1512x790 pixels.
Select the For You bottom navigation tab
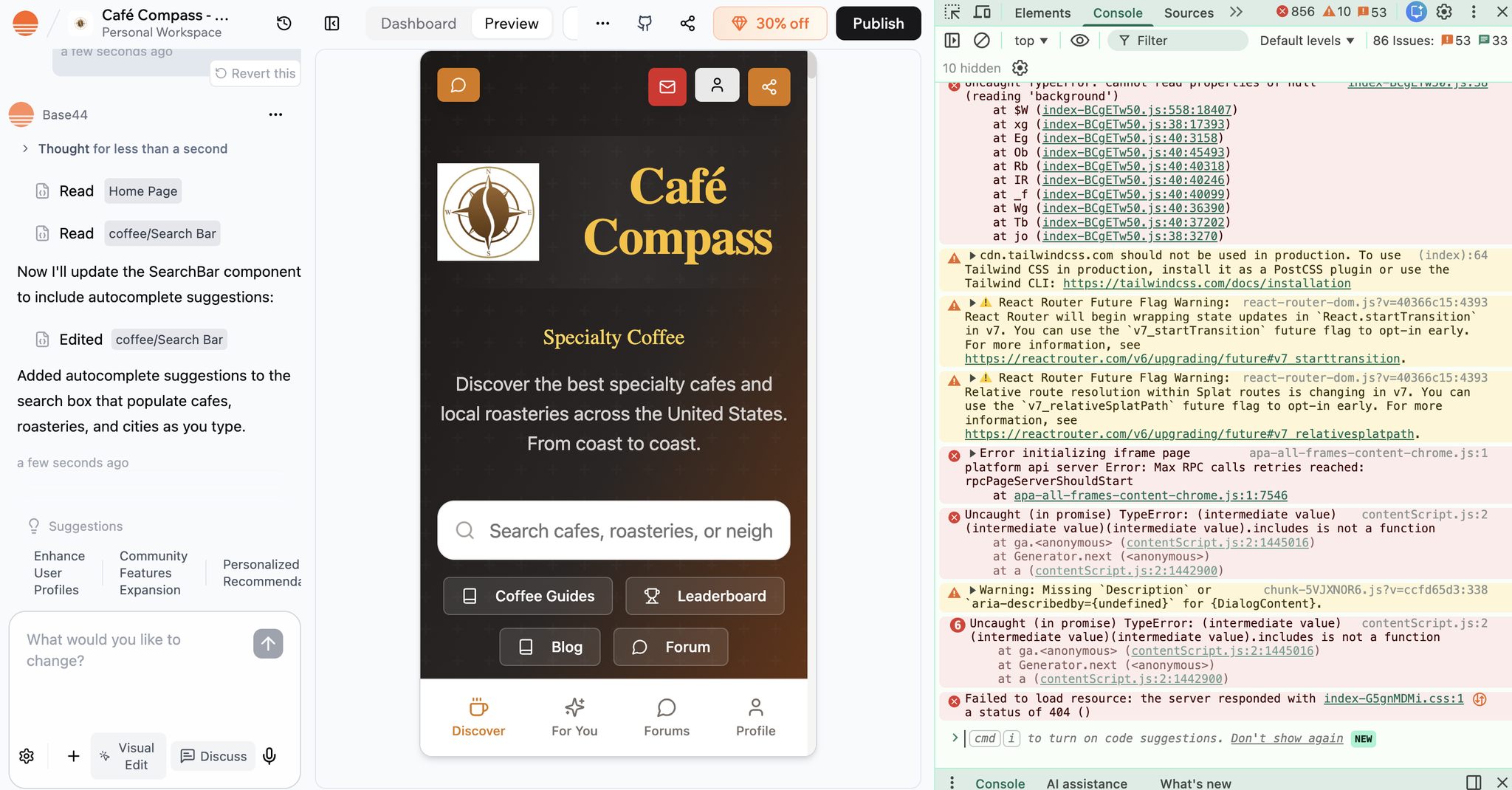pos(574,718)
